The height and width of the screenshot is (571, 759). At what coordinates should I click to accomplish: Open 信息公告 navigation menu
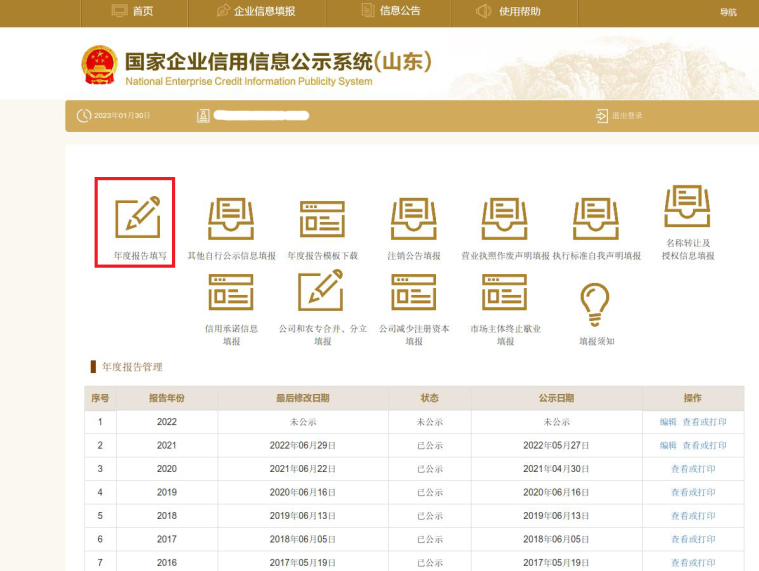[x=389, y=12]
